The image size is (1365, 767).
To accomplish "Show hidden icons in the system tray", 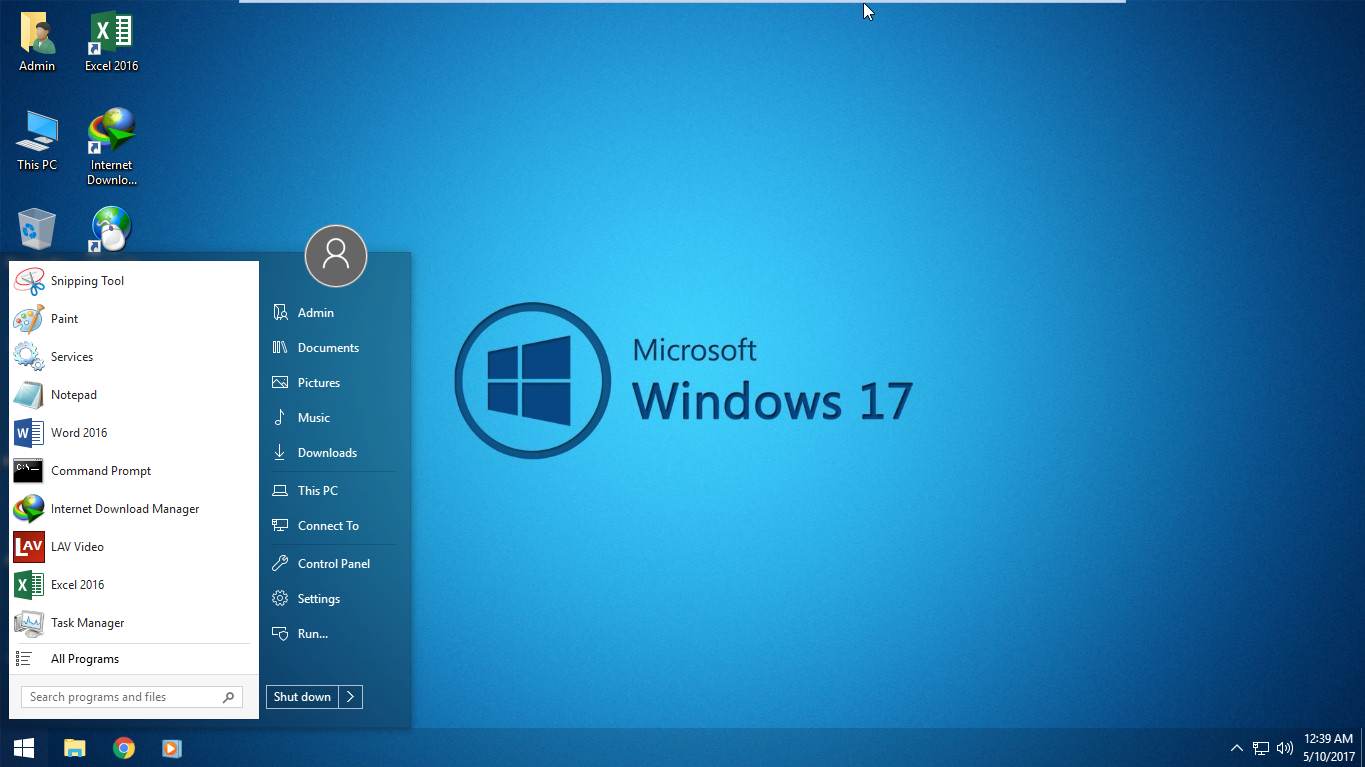I will pyautogui.click(x=1237, y=747).
